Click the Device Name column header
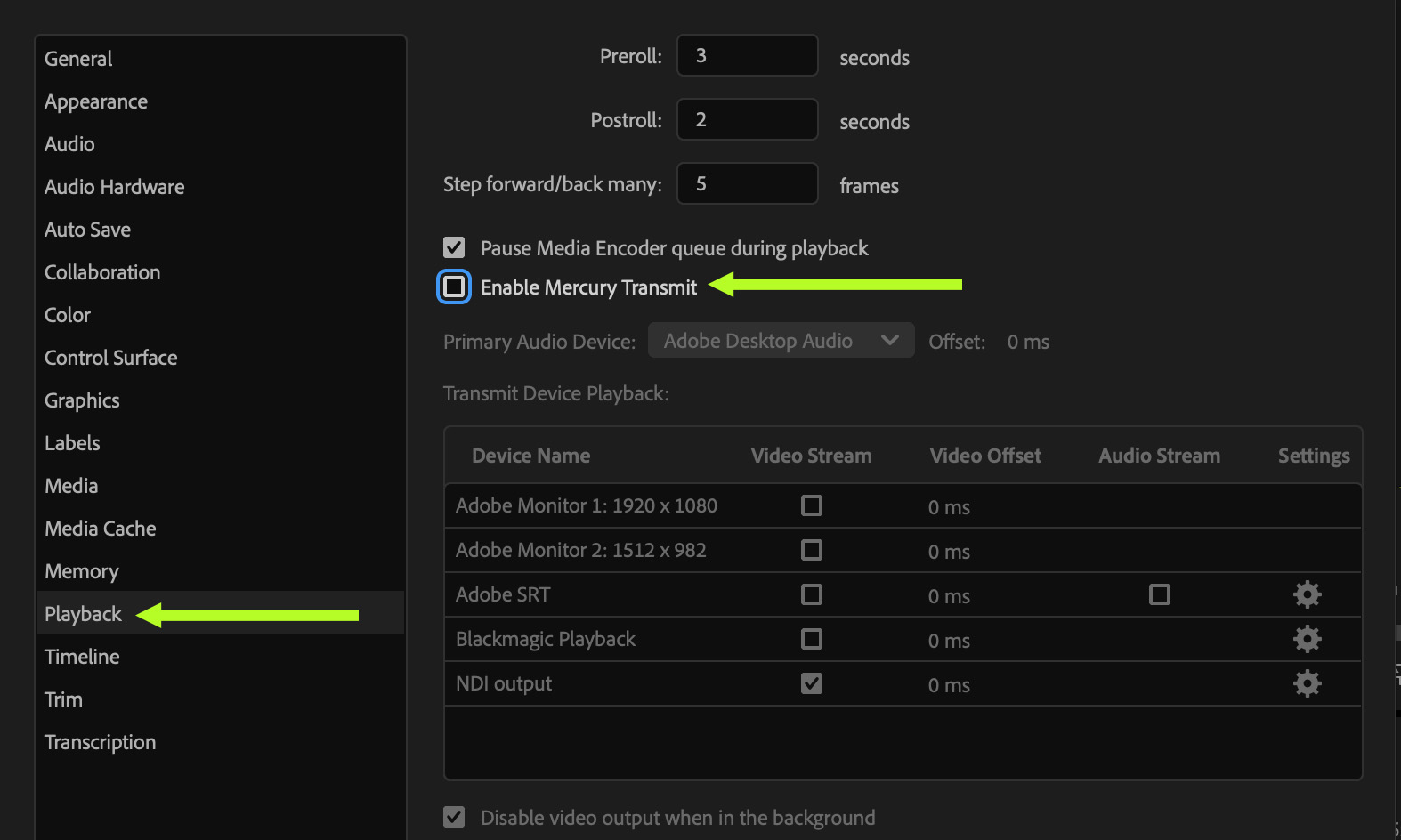This screenshot has height=840, width=1401. pos(531,456)
